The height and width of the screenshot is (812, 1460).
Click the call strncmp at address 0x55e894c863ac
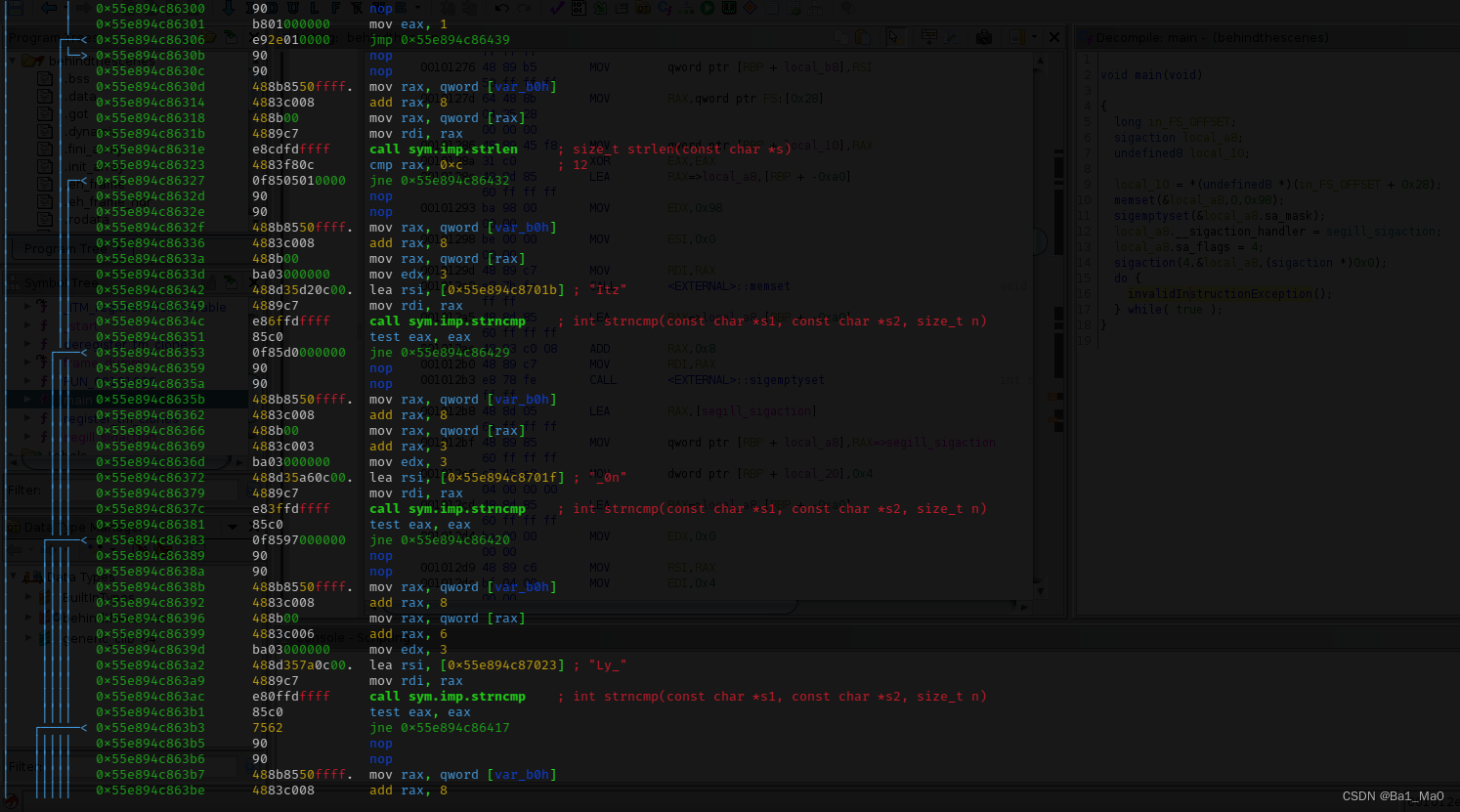448,697
